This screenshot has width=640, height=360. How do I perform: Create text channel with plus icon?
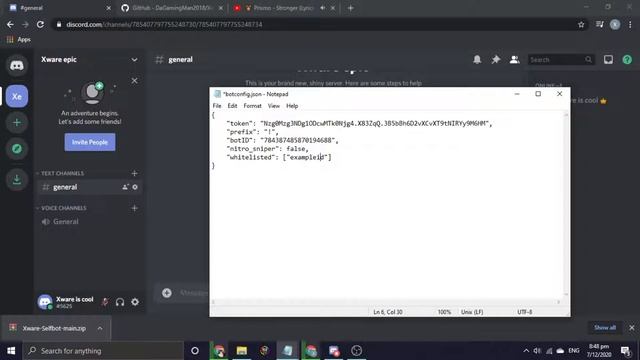pos(134,173)
